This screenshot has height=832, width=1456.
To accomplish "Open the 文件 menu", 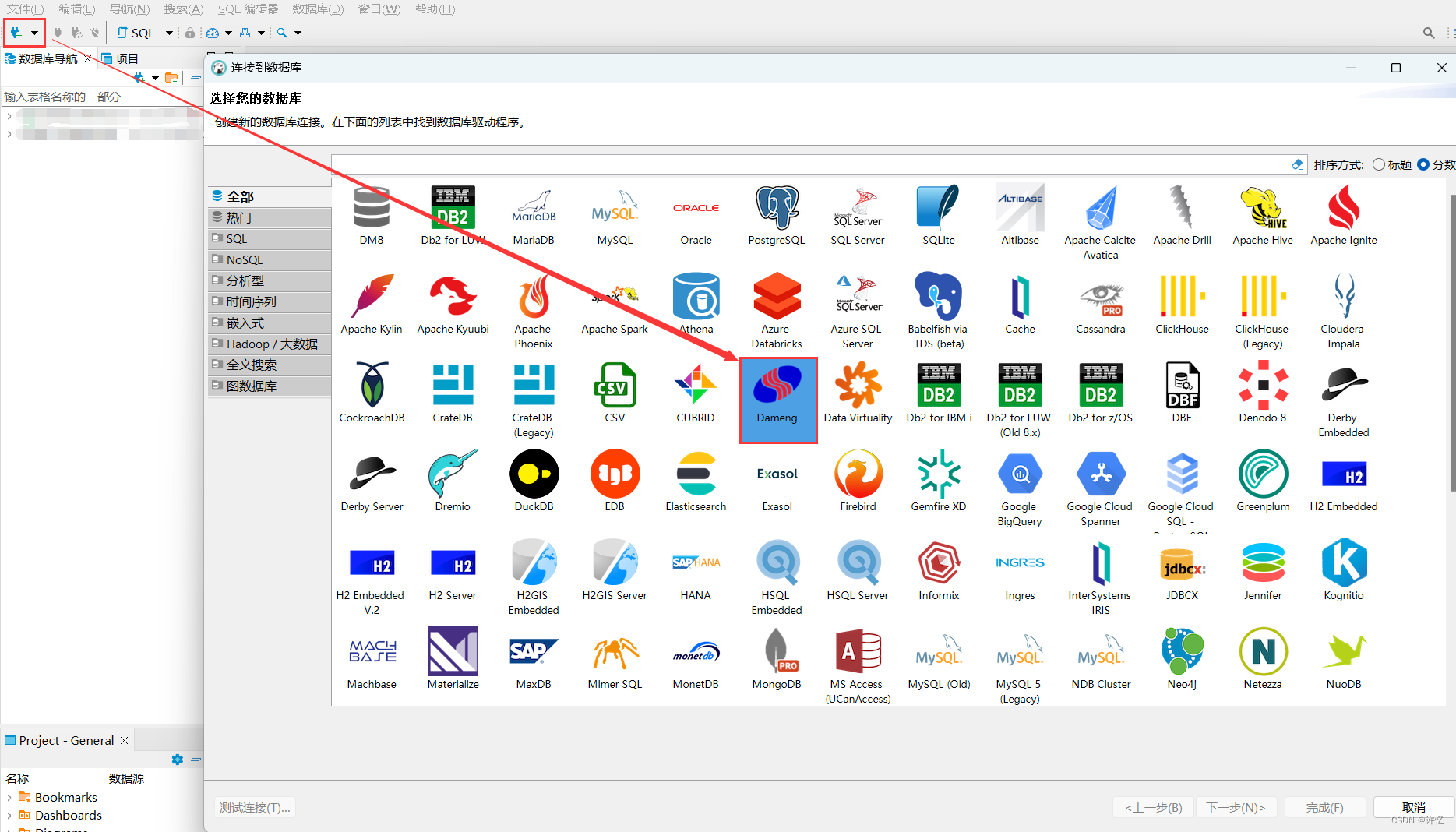I will (x=25, y=9).
